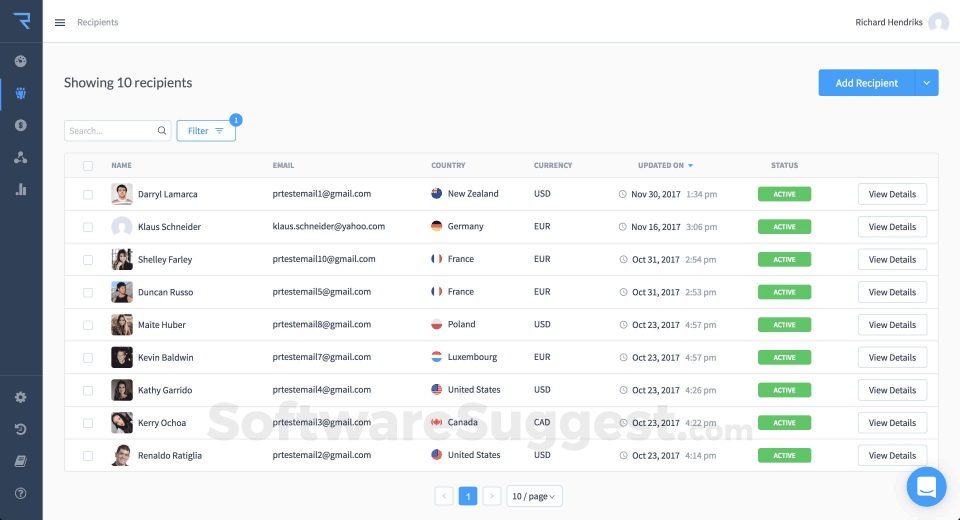Check the Maite Huber row checkbox
This screenshot has height=520, width=960.
click(88, 325)
